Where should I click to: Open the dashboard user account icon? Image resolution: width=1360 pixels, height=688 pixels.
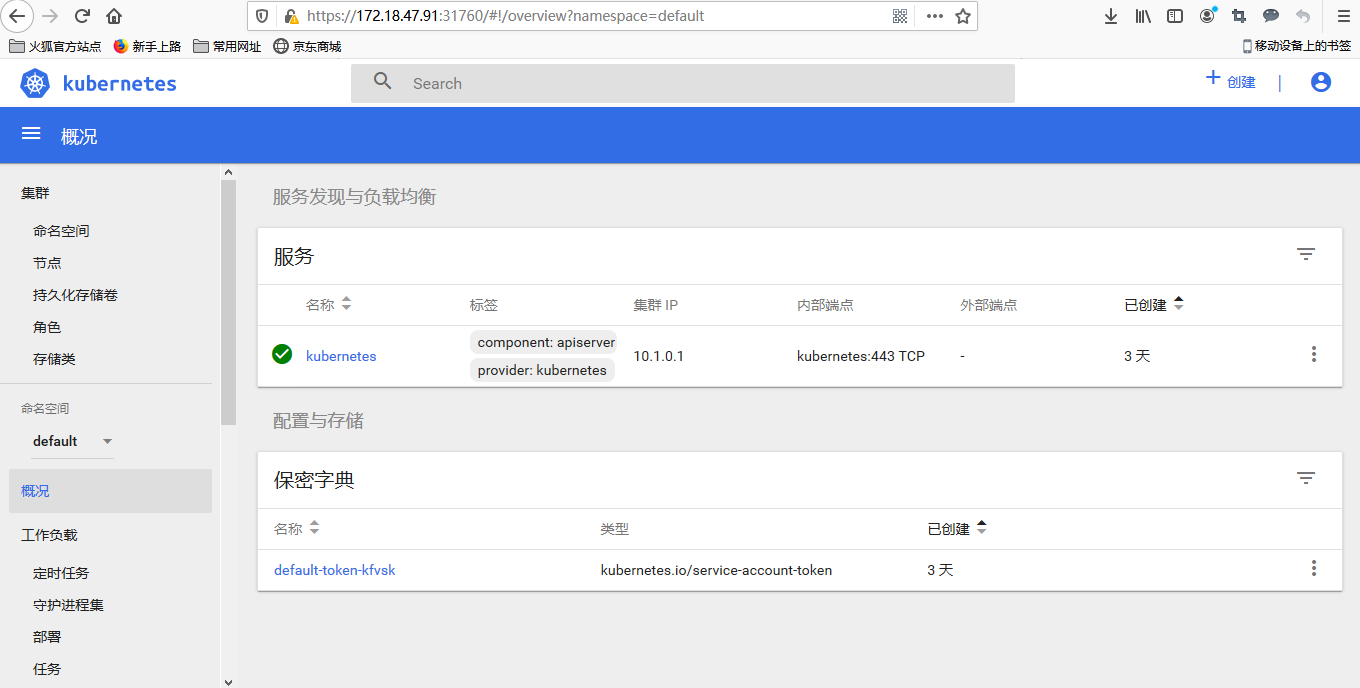(1321, 82)
